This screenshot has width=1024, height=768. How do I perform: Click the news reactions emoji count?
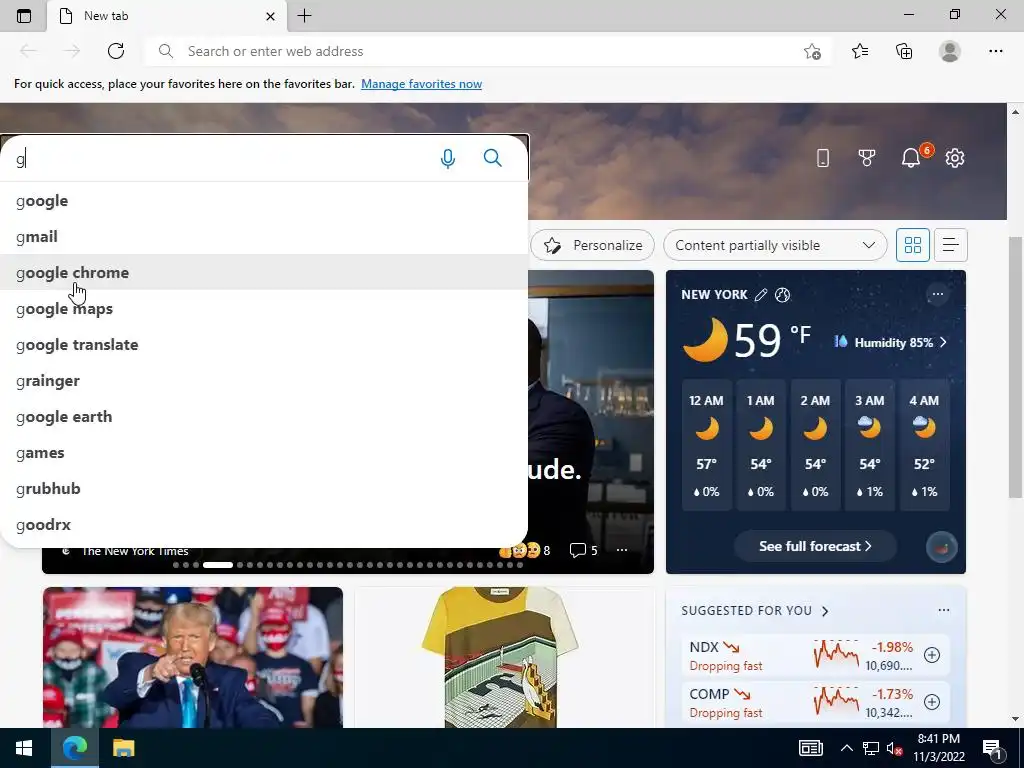(524, 550)
